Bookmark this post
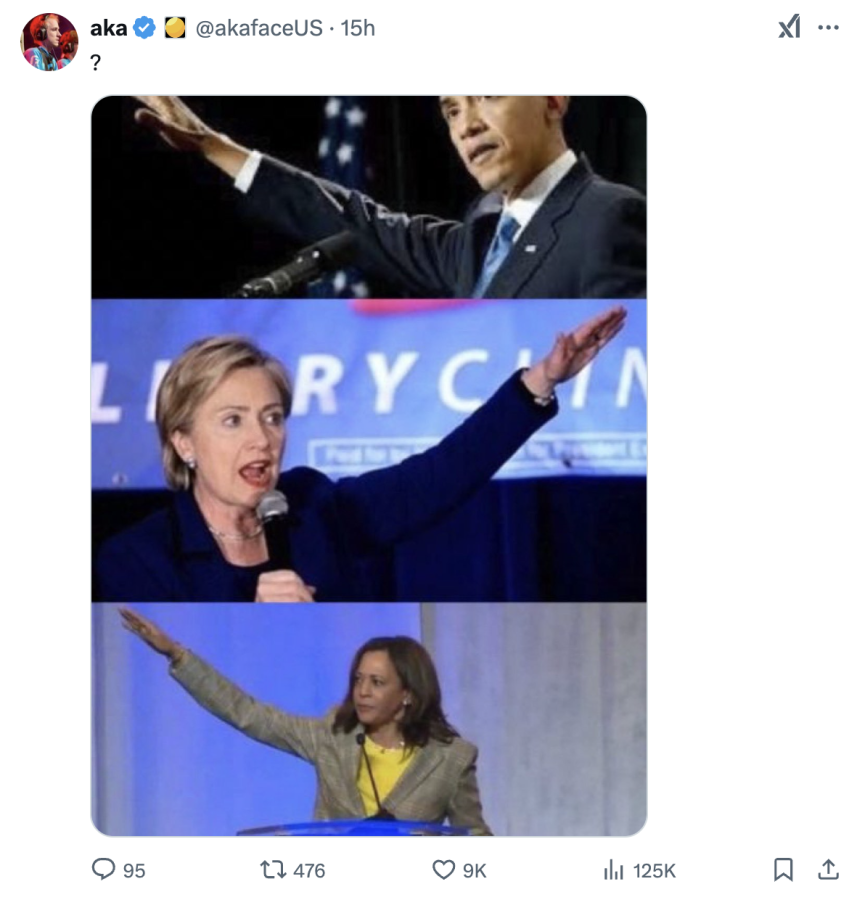Image resolution: width=865 pixels, height=900 pixels. click(x=783, y=870)
